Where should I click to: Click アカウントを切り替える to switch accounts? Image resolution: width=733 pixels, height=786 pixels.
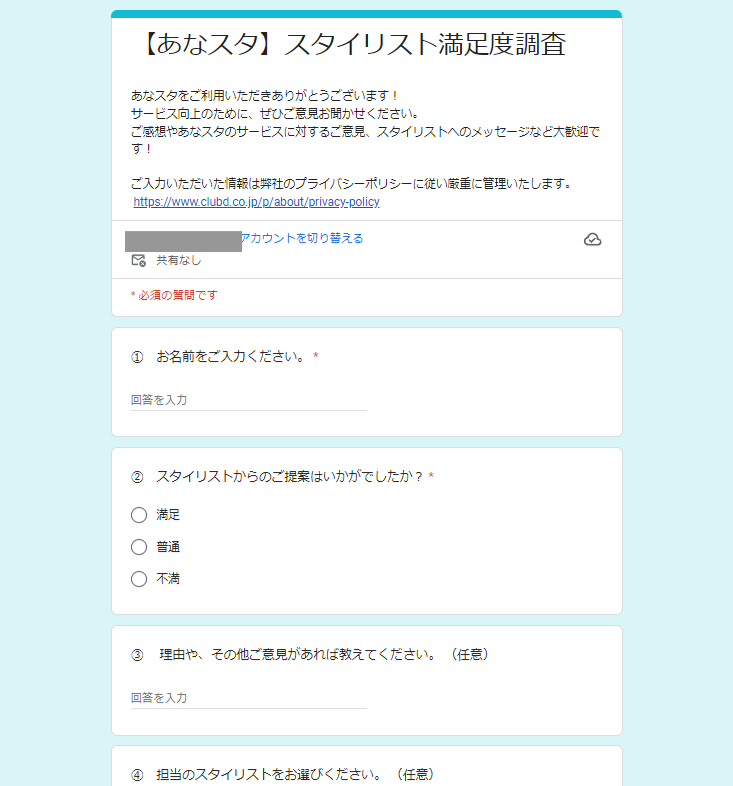pyautogui.click(x=302, y=238)
